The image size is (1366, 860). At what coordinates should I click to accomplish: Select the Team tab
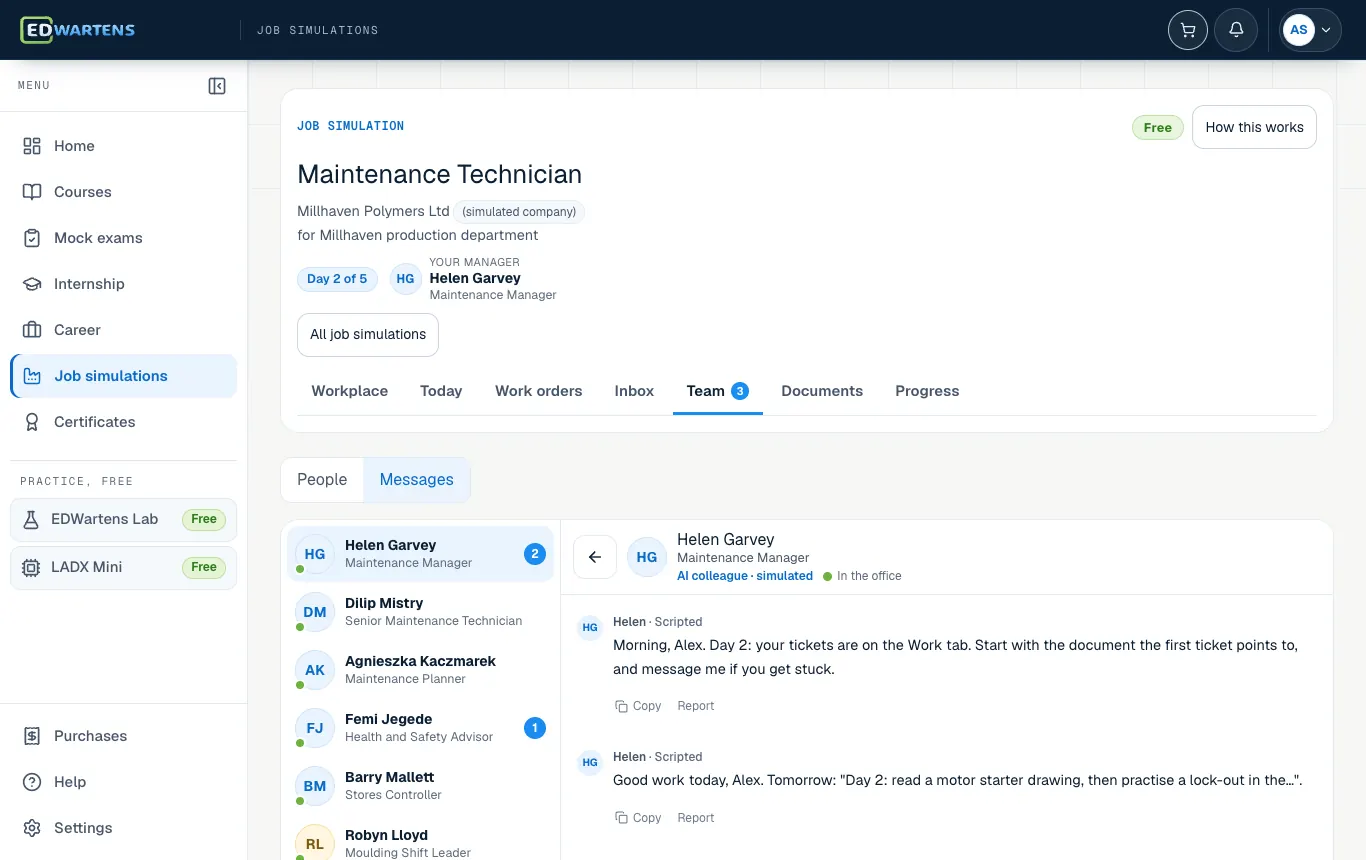pos(718,391)
